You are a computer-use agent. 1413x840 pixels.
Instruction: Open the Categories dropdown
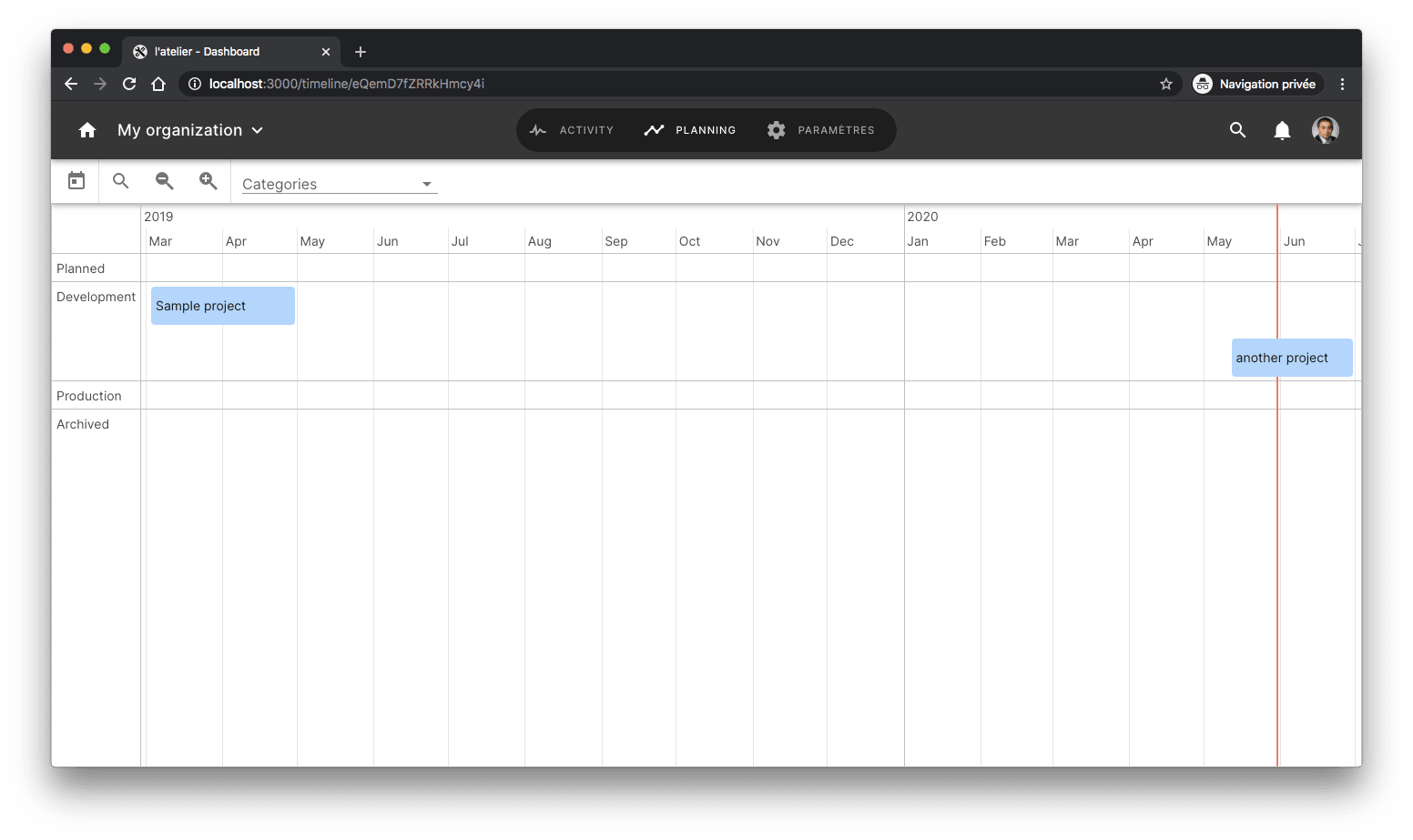pos(340,184)
